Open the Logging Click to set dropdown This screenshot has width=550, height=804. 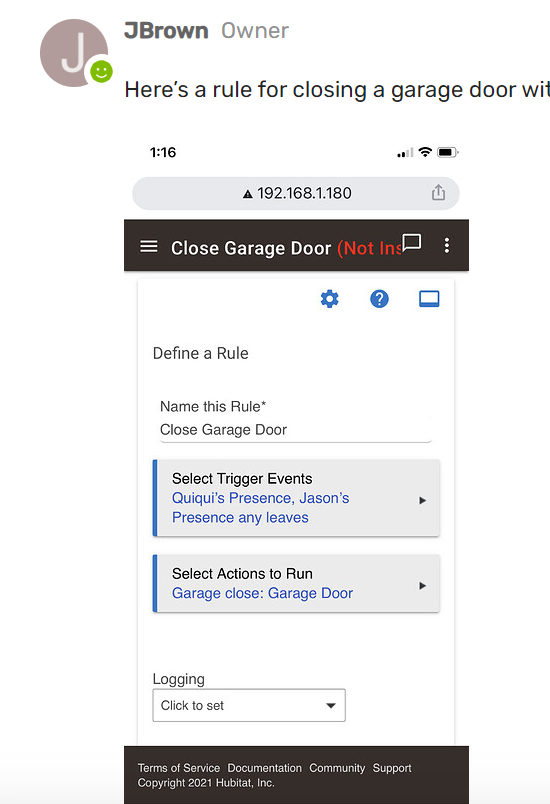point(249,706)
